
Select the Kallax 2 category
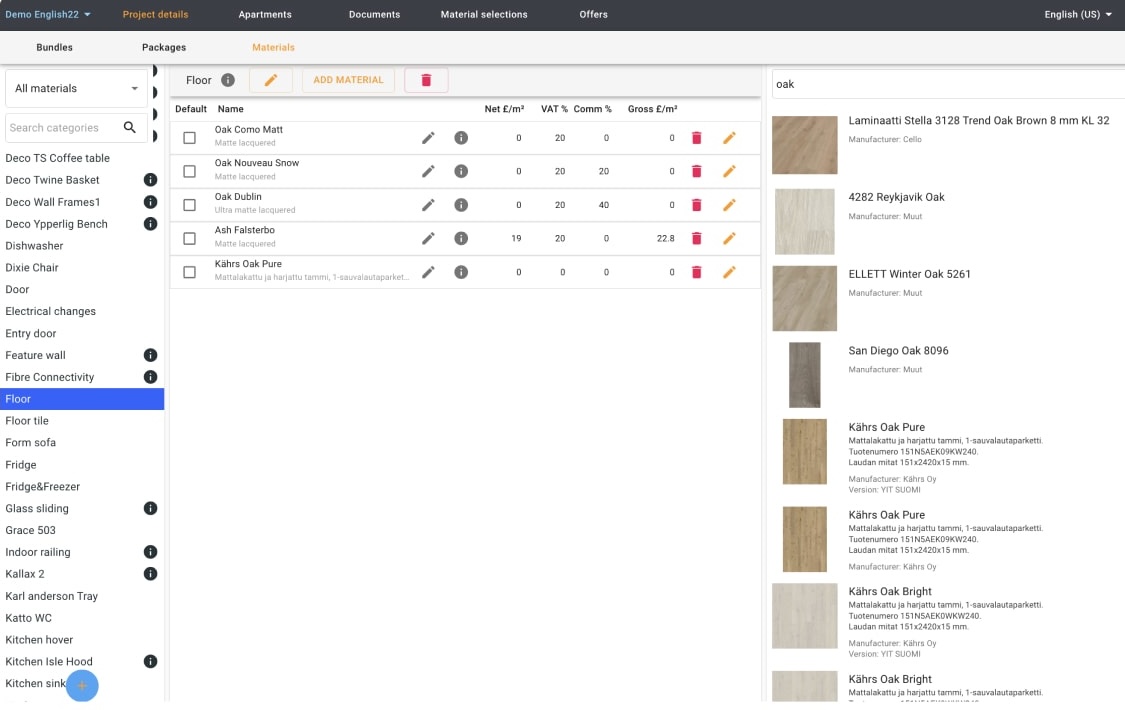82,574
